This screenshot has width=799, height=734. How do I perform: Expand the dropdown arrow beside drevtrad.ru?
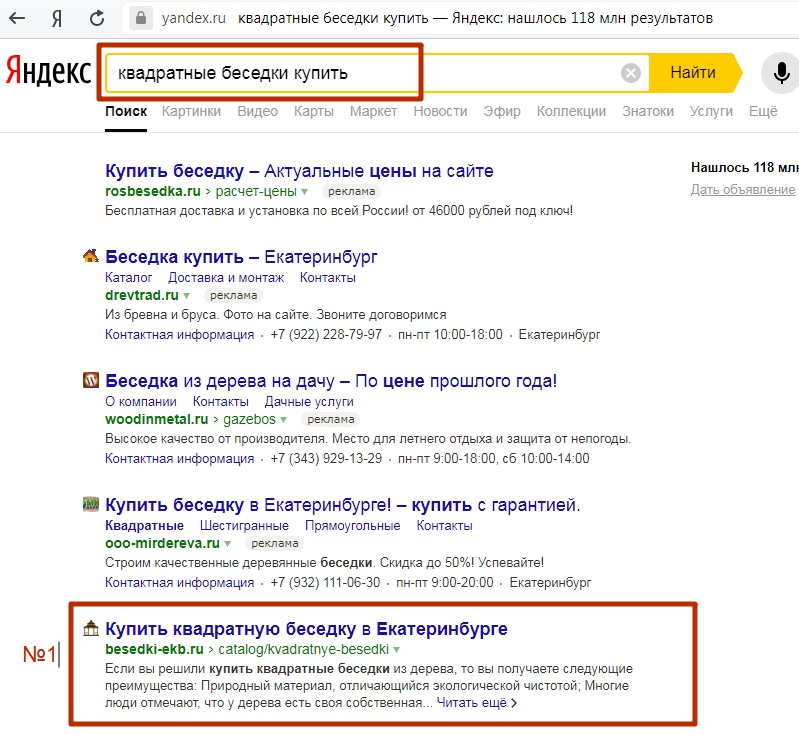click(187, 296)
